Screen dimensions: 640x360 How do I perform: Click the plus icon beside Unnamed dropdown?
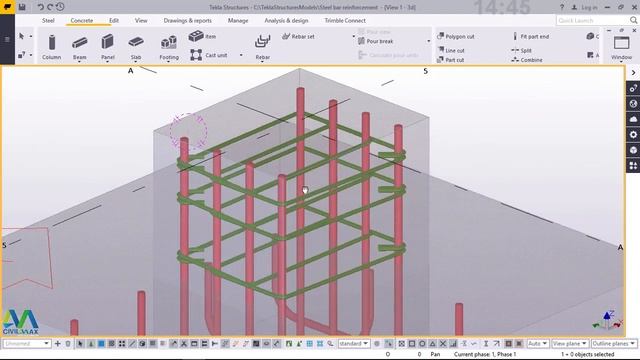58,344
